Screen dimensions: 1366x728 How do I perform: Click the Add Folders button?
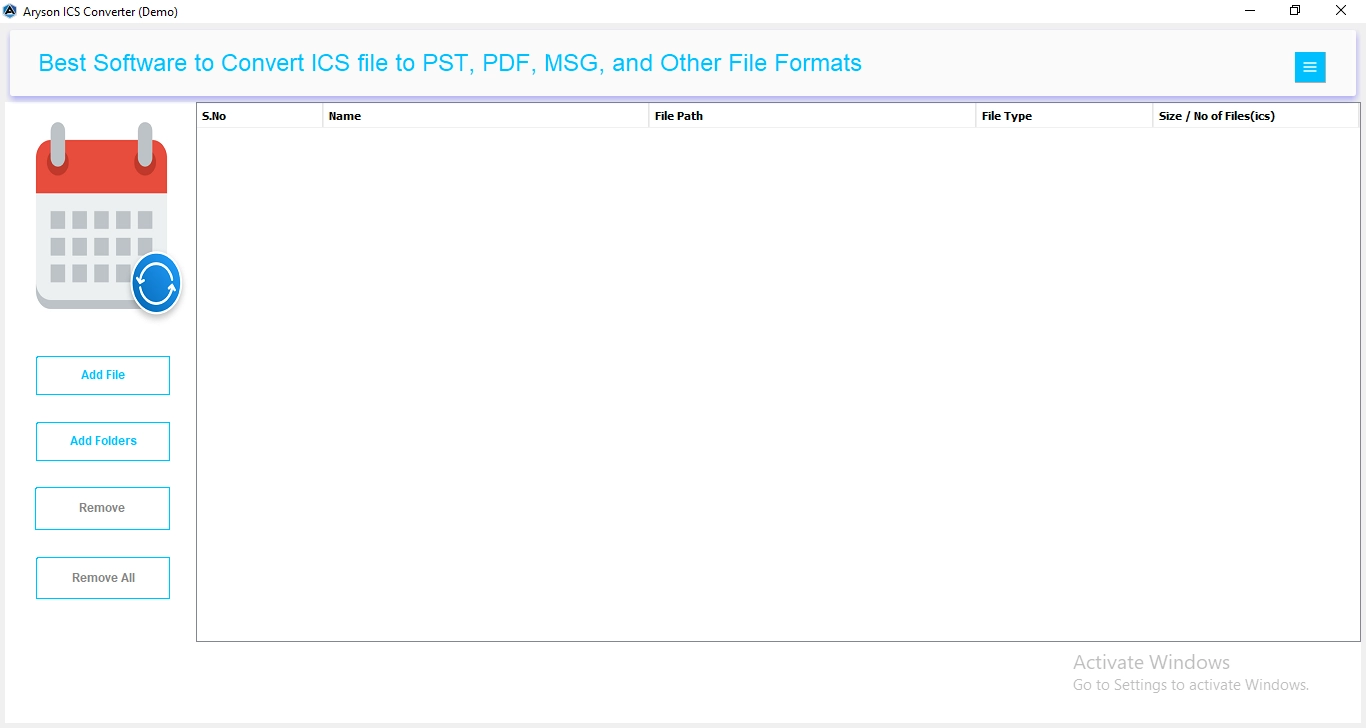tap(103, 441)
